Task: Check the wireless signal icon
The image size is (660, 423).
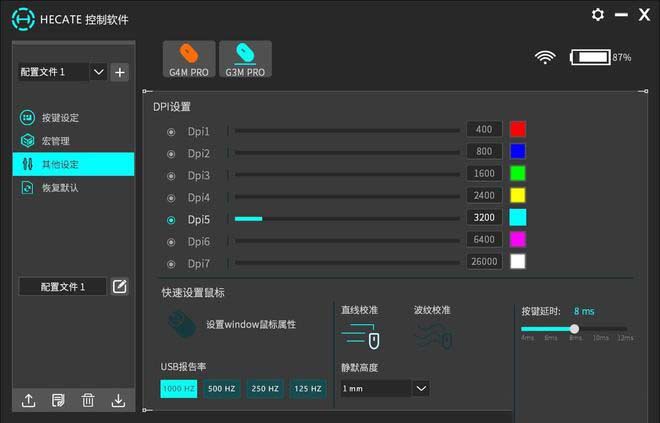Action: pos(545,57)
